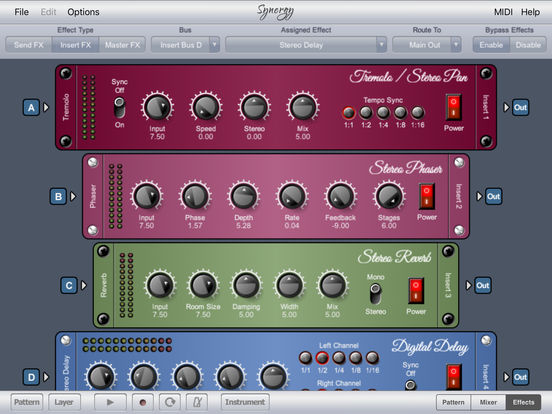Image resolution: width=552 pixels, height=414 pixels.
Task: Click the Phaser Phase knob
Action: click(x=195, y=196)
